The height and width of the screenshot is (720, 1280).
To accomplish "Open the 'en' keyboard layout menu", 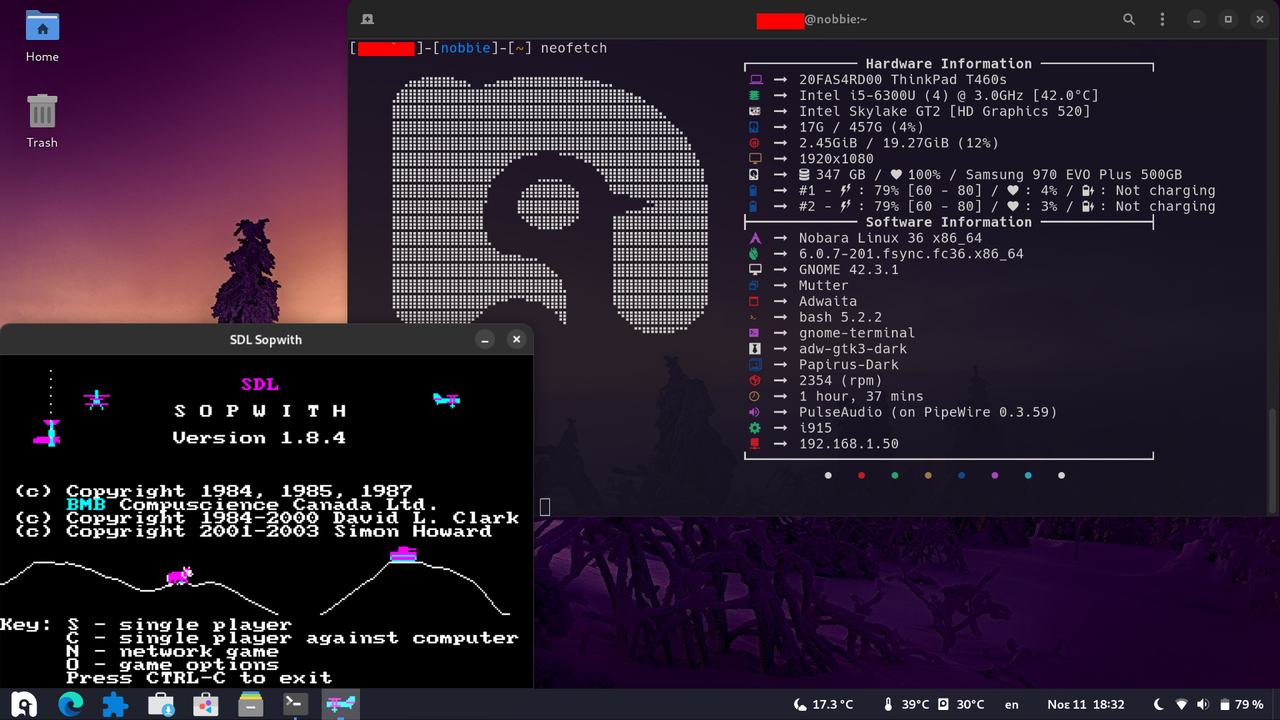I will click(x=1012, y=705).
